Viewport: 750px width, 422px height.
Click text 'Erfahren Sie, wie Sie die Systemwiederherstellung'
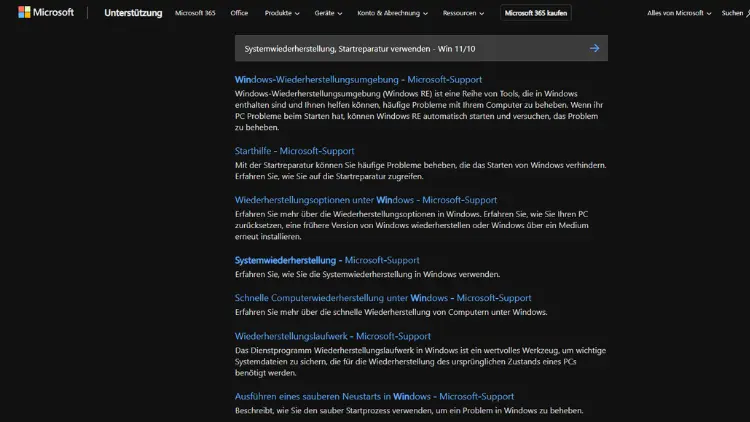tap(367, 274)
